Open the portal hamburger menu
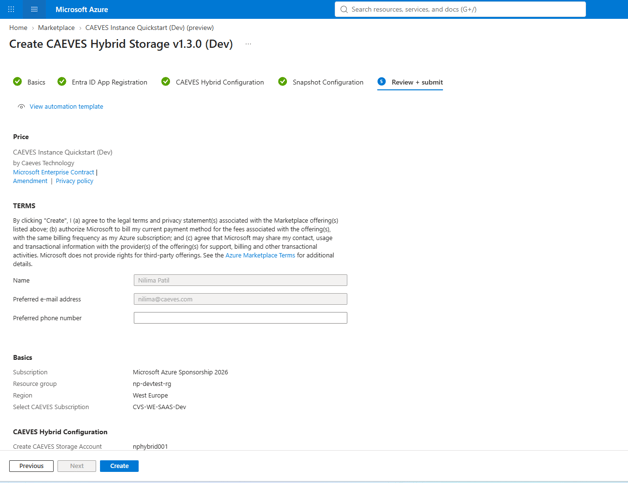Image resolution: width=628 pixels, height=483 pixels. (x=34, y=9)
